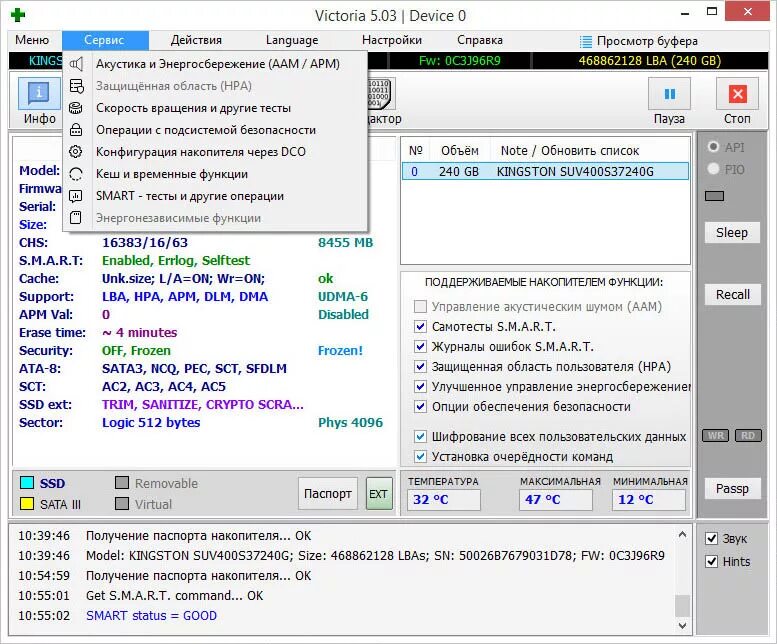Click the 468862128 LBA (240 GB) readout

[x=649, y=61]
